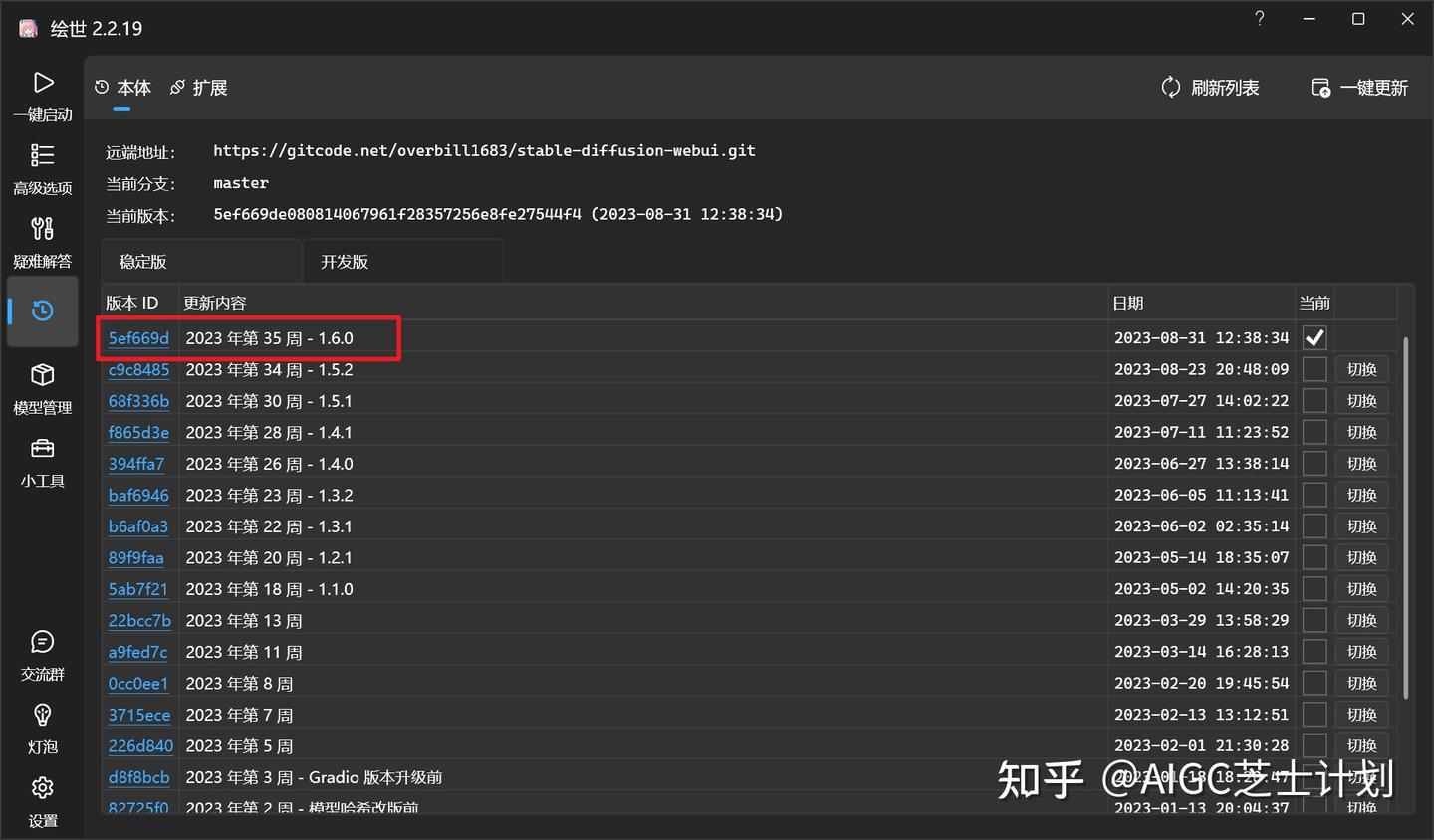The image size is (1434, 840).
Task: Select the version management clock icon
Action: point(43,311)
